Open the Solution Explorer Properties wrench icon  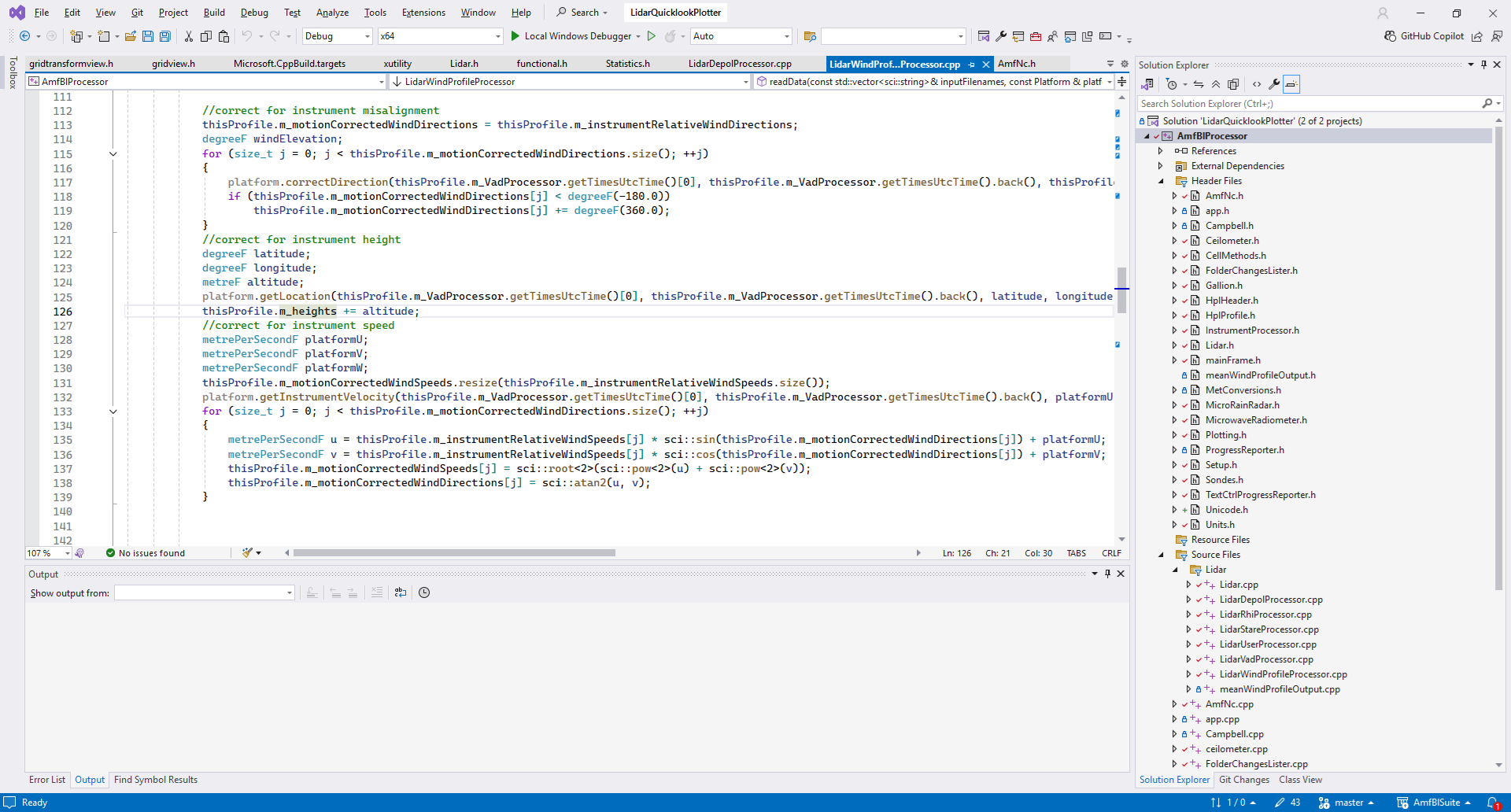(1274, 84)
